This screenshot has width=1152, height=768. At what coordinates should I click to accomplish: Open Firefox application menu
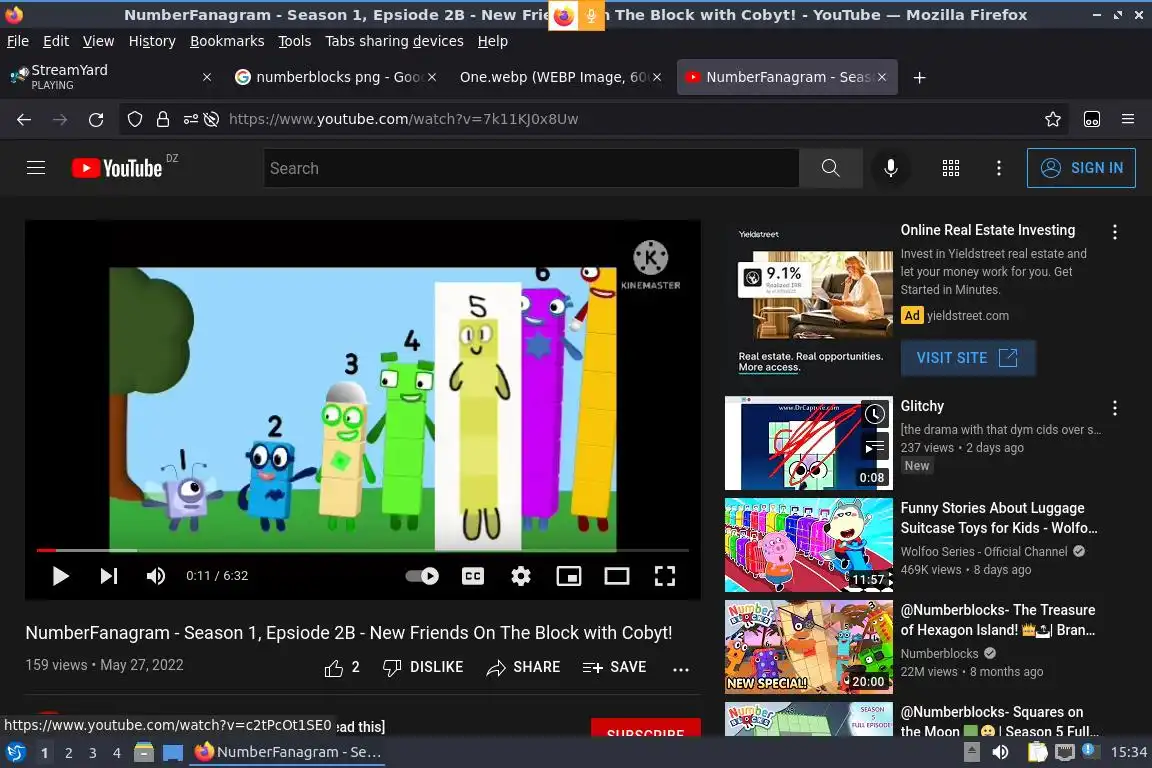tap(1128, 119)
